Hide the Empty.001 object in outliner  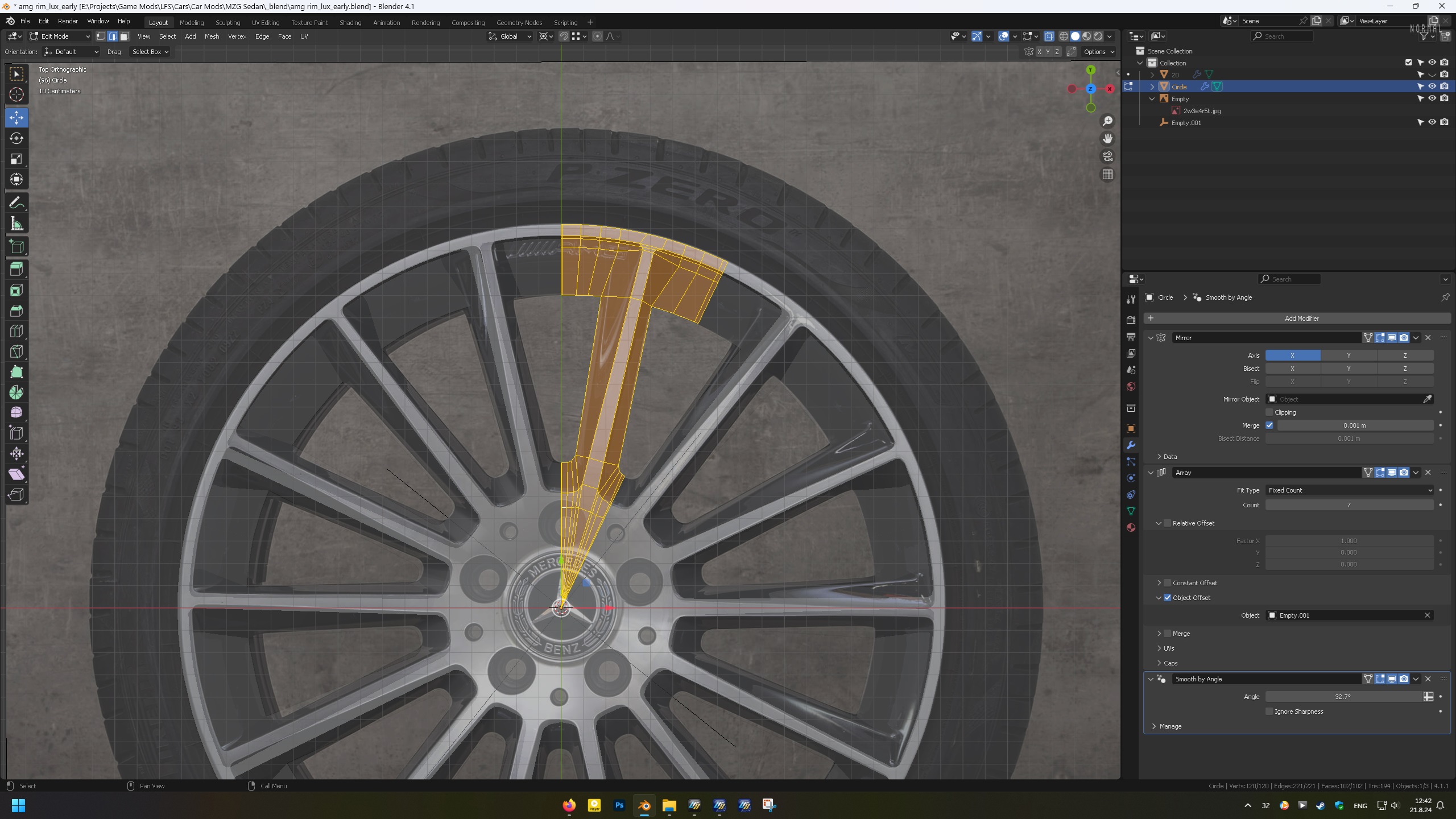tap(1432, 122)
